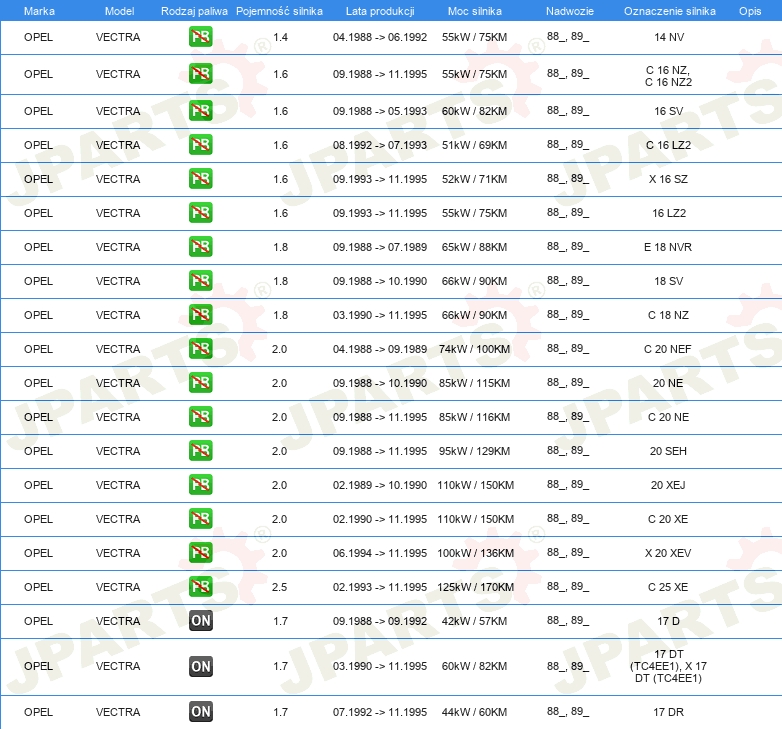Screen dimensions: 782x729
Task: Click body code 88_, 89_ in the 17 D row
Action: 568,620
